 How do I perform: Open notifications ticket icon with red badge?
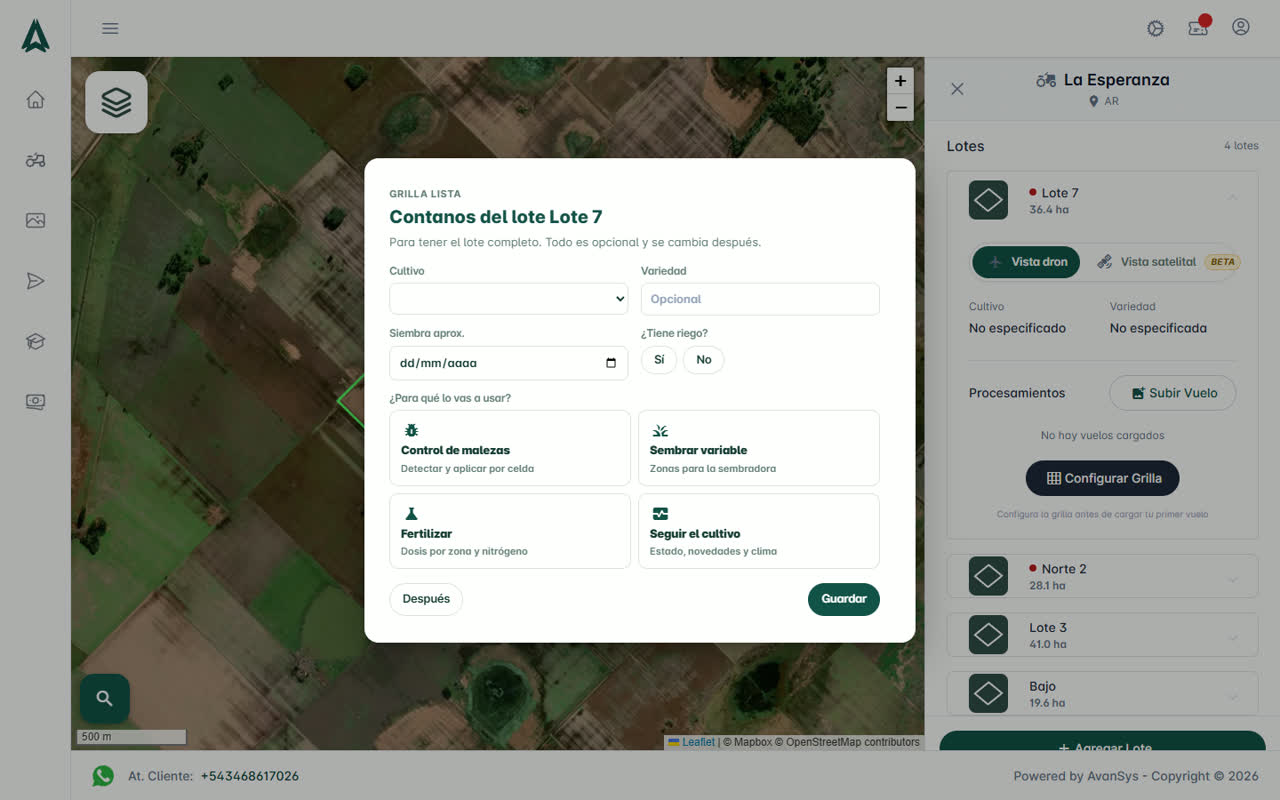(1198, 27)
